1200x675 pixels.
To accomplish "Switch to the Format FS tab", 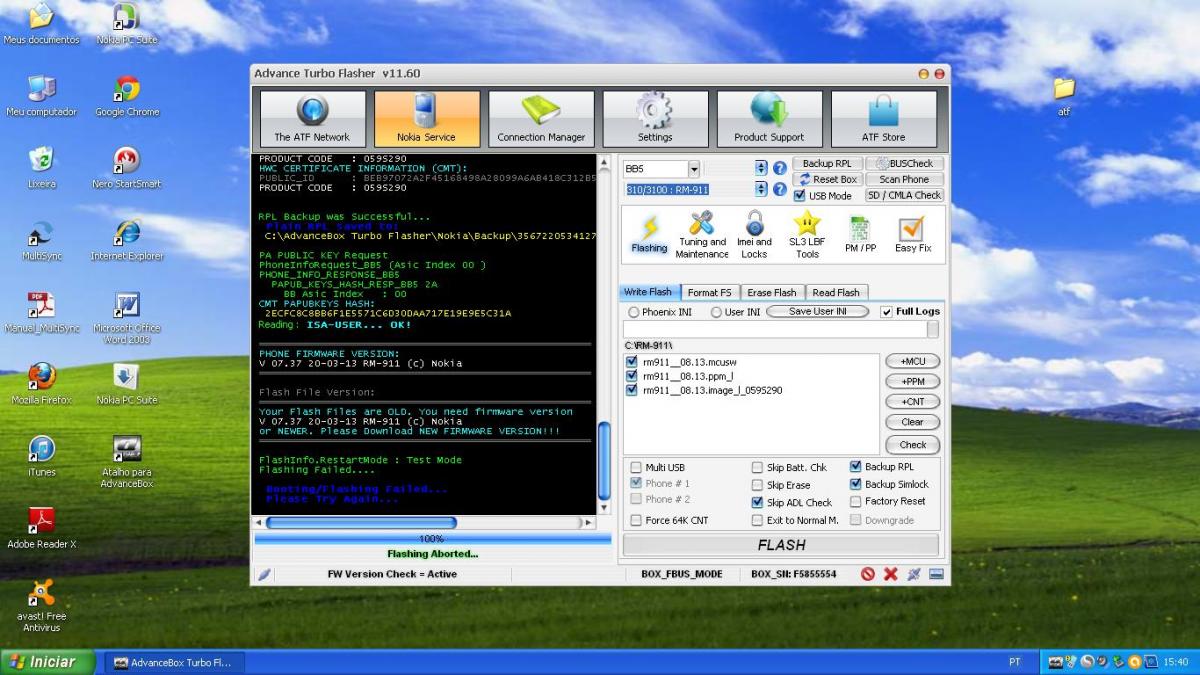I will [x=709, y=292].
